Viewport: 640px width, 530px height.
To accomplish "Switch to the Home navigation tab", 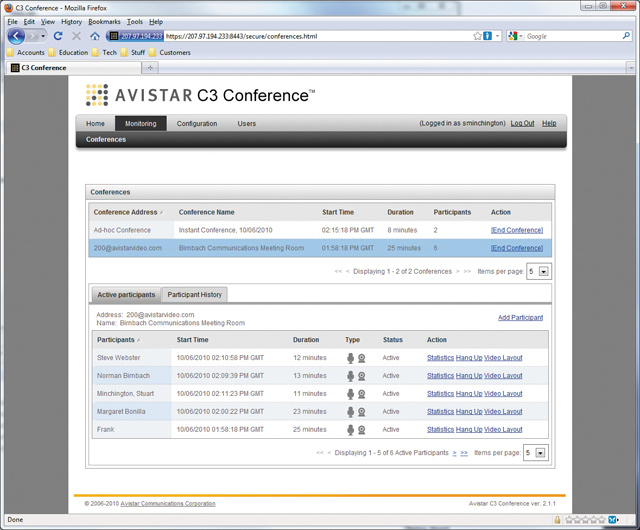I will [95, 124].
